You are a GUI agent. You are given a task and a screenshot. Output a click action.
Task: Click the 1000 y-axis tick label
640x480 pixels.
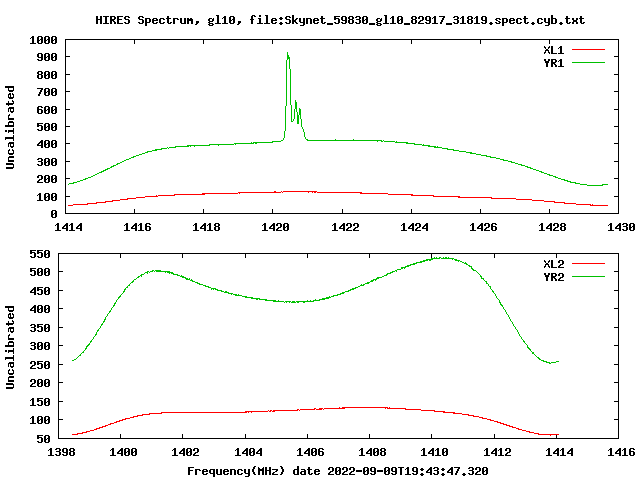pos(43,40)
